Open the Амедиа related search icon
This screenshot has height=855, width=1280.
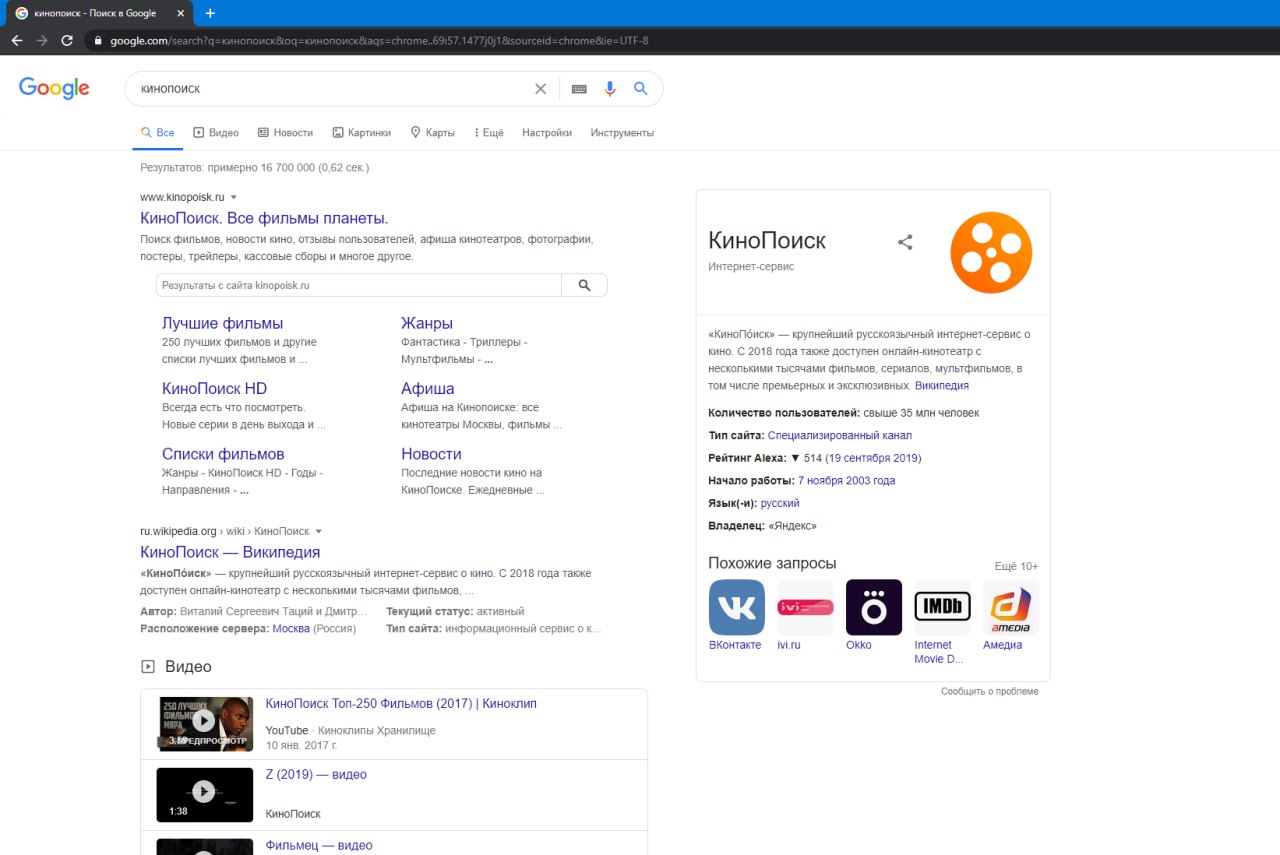click(x=1011, y=607)
